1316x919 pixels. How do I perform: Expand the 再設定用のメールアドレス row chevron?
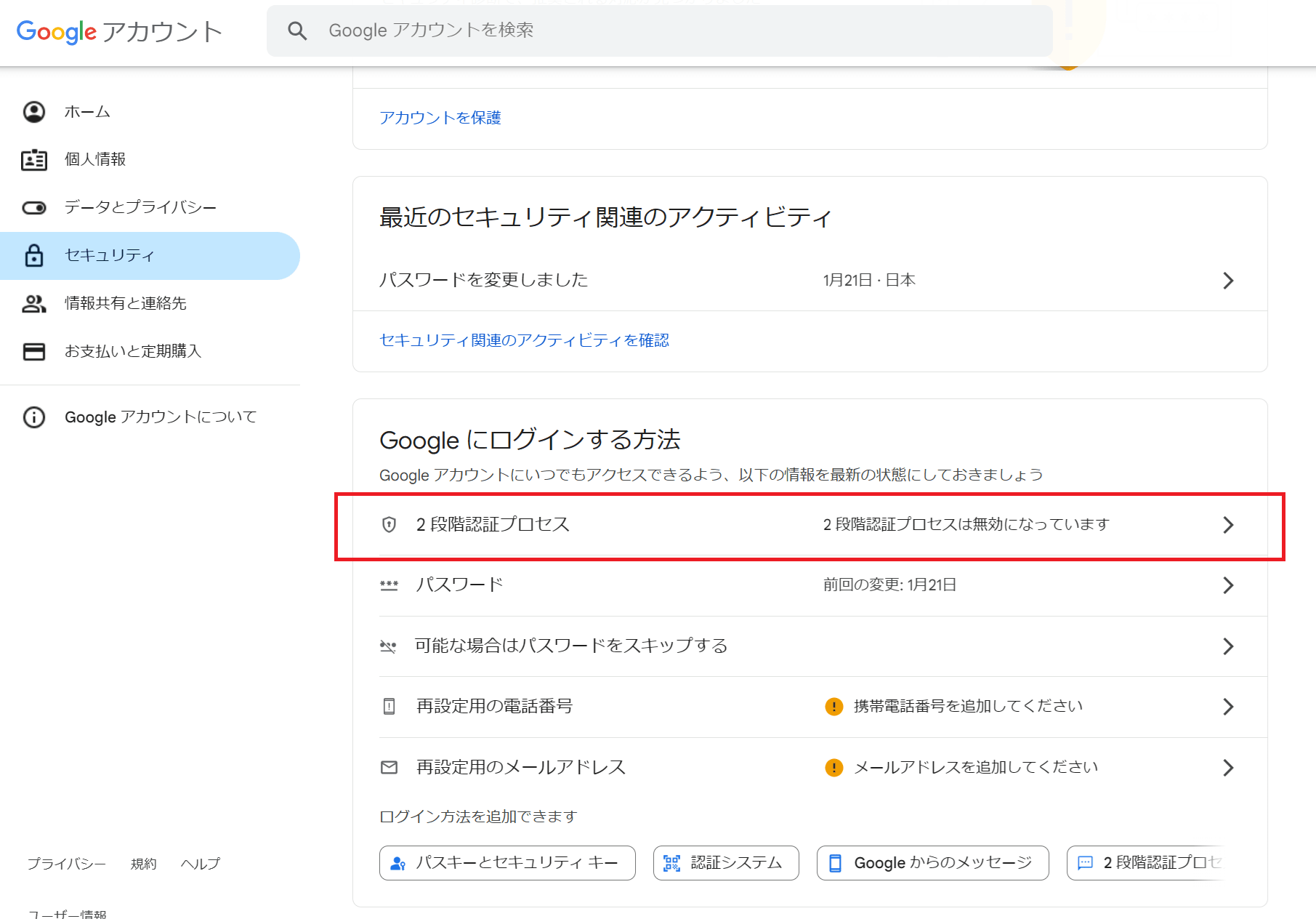pos(1228,768)
